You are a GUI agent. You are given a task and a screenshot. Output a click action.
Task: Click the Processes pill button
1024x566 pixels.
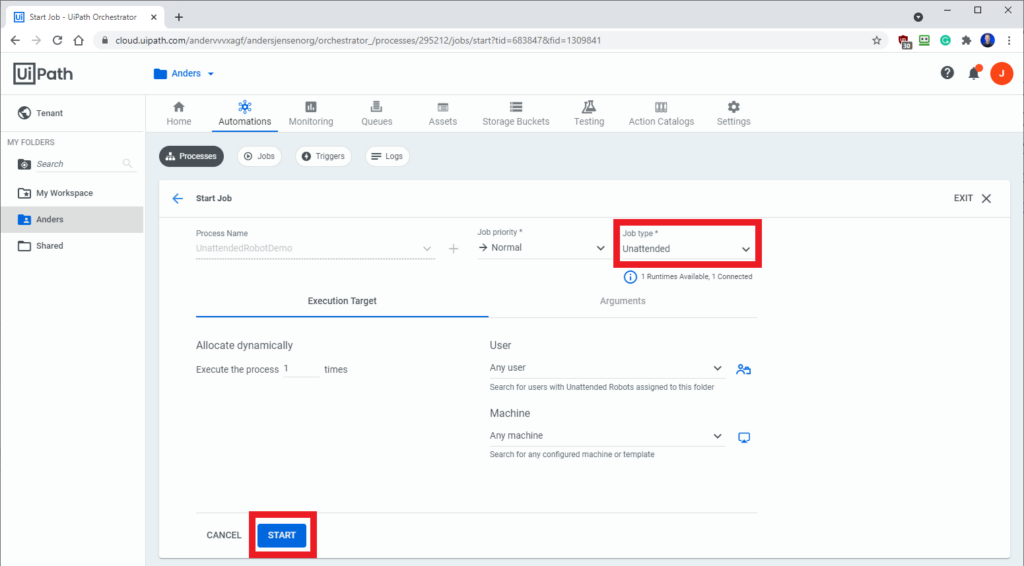tap(191, 156)
